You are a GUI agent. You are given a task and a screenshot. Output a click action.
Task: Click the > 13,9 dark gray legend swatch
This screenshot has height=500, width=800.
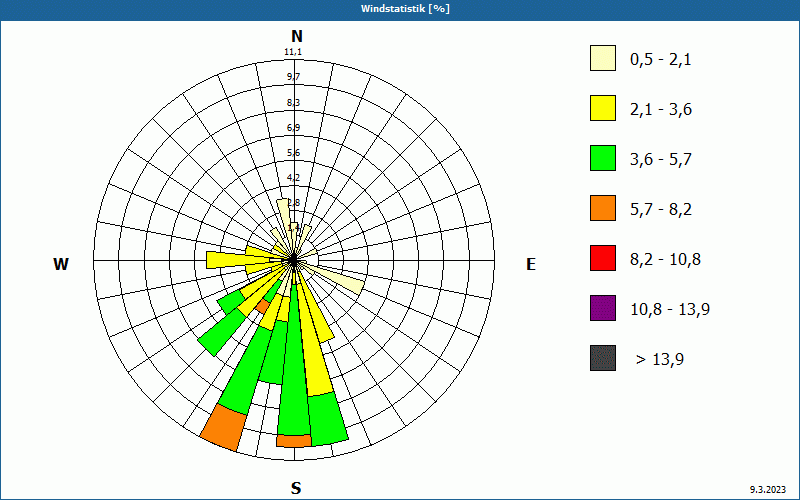coord(603,358)
